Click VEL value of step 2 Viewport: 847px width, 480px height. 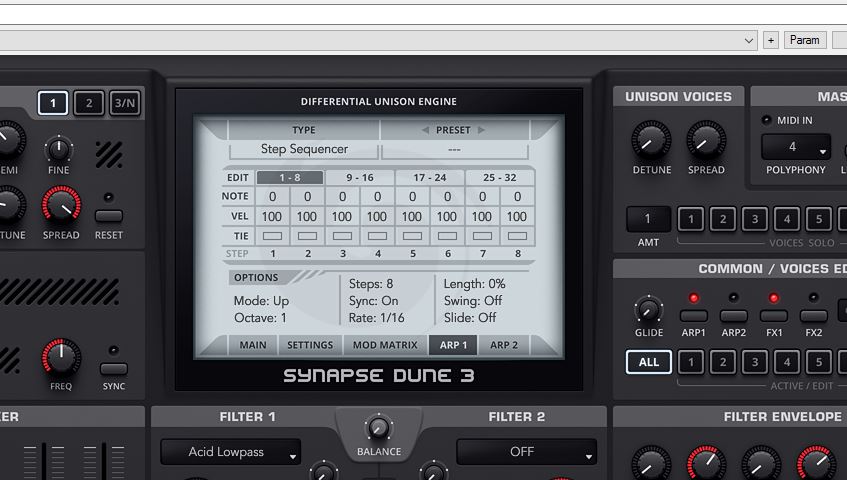click(307, 217)
